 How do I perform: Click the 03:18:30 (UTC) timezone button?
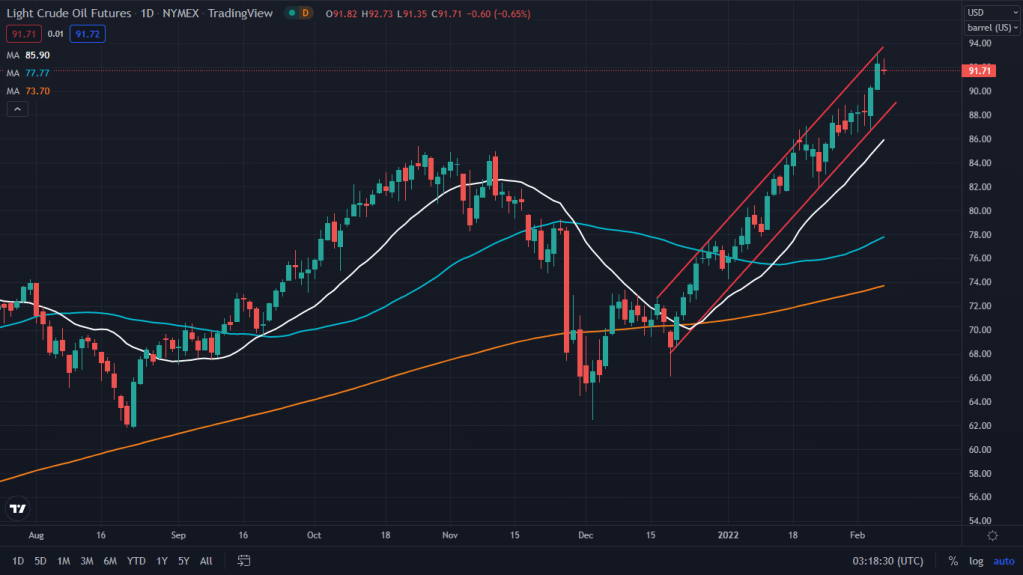889,561
